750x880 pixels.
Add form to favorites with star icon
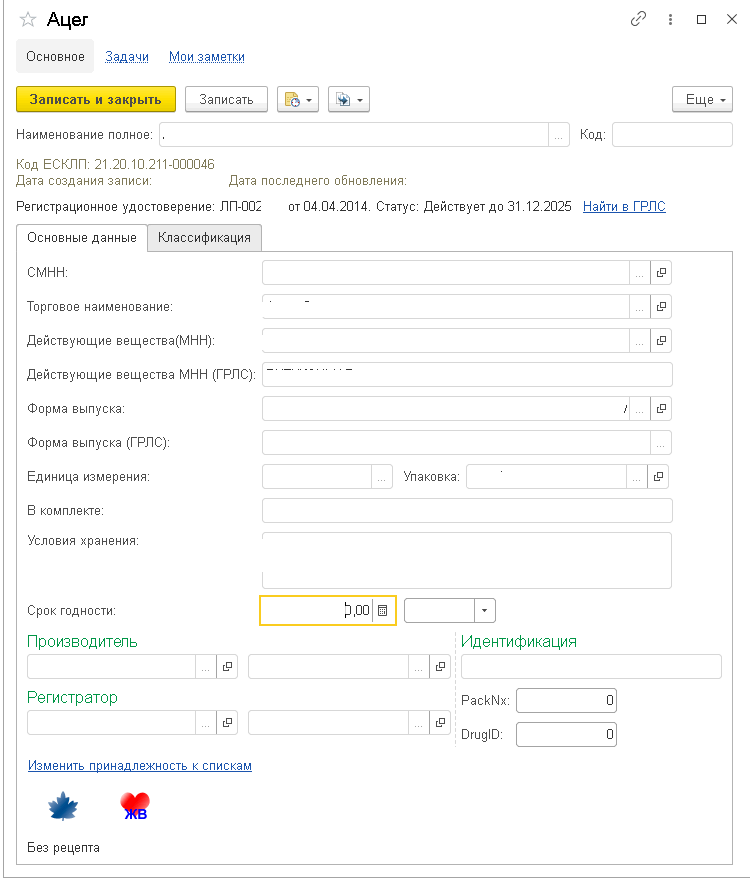click(x=28, y=19)
